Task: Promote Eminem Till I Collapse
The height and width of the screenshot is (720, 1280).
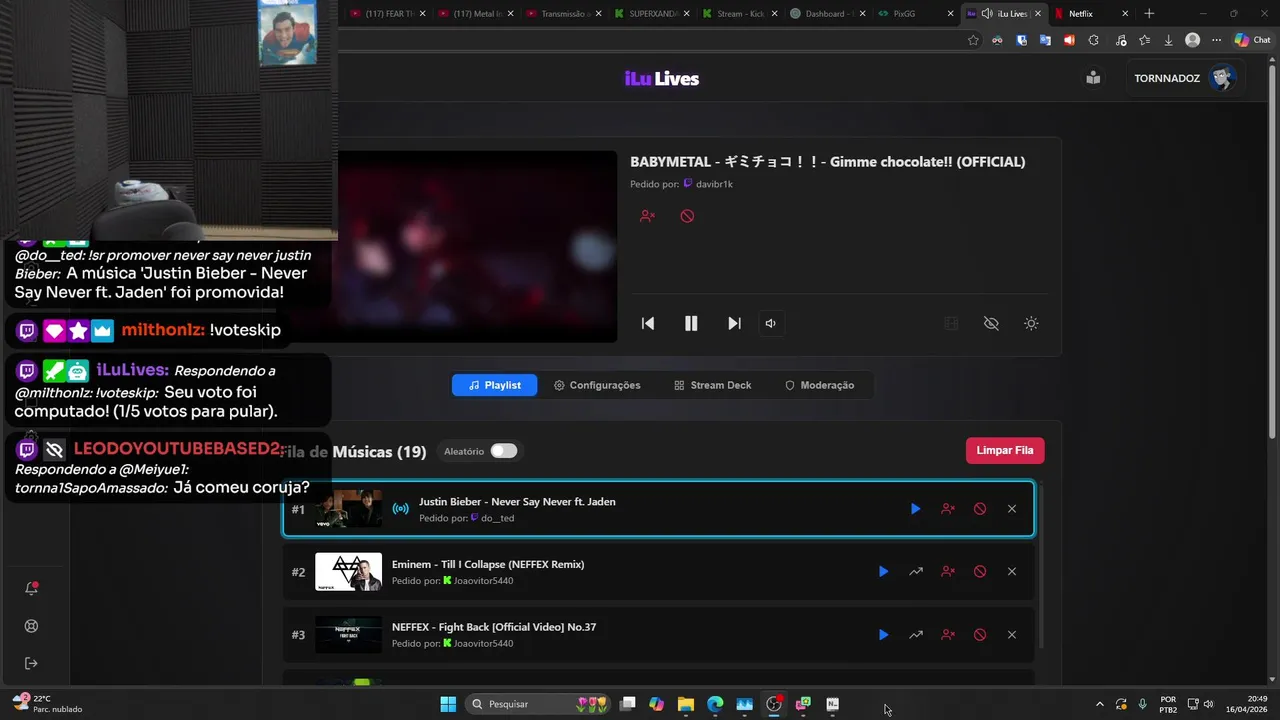Action: [916, 572]
